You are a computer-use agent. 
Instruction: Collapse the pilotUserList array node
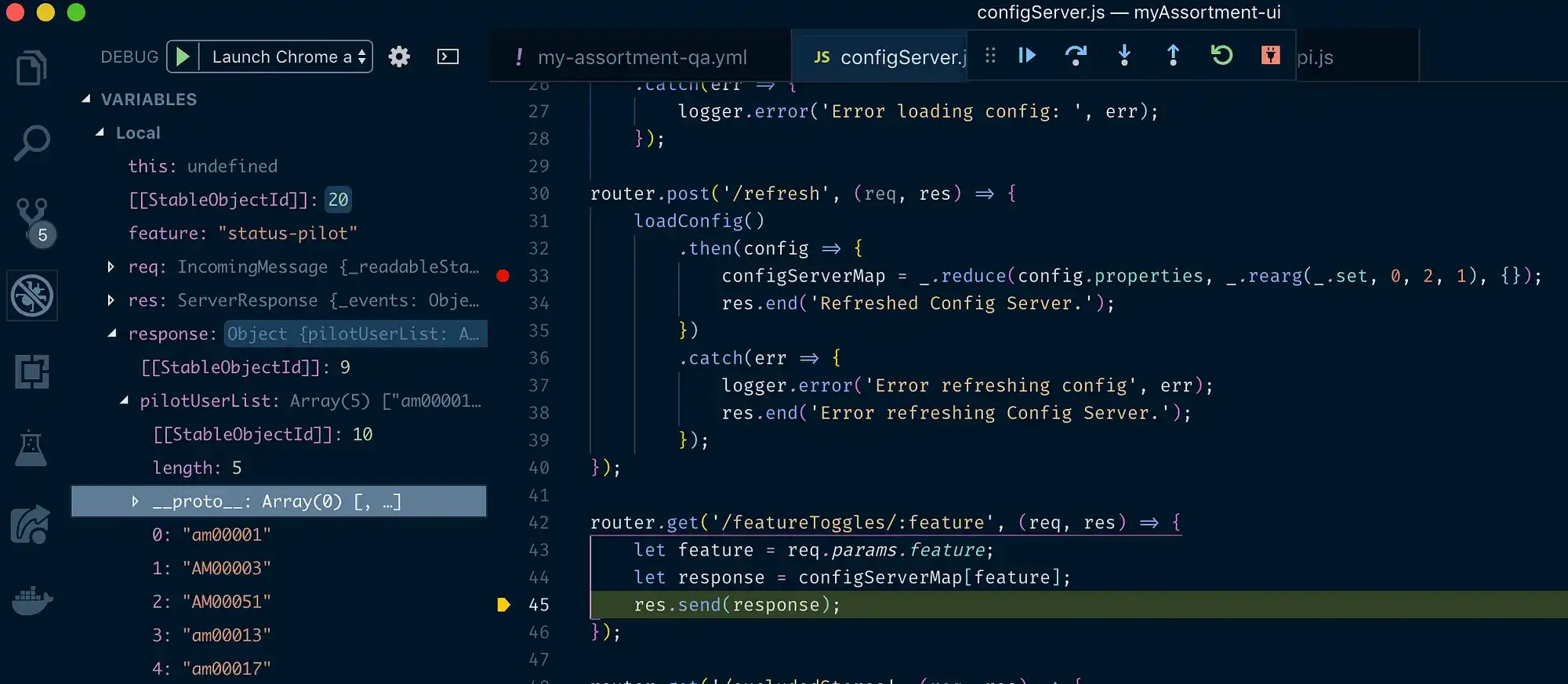124,400
